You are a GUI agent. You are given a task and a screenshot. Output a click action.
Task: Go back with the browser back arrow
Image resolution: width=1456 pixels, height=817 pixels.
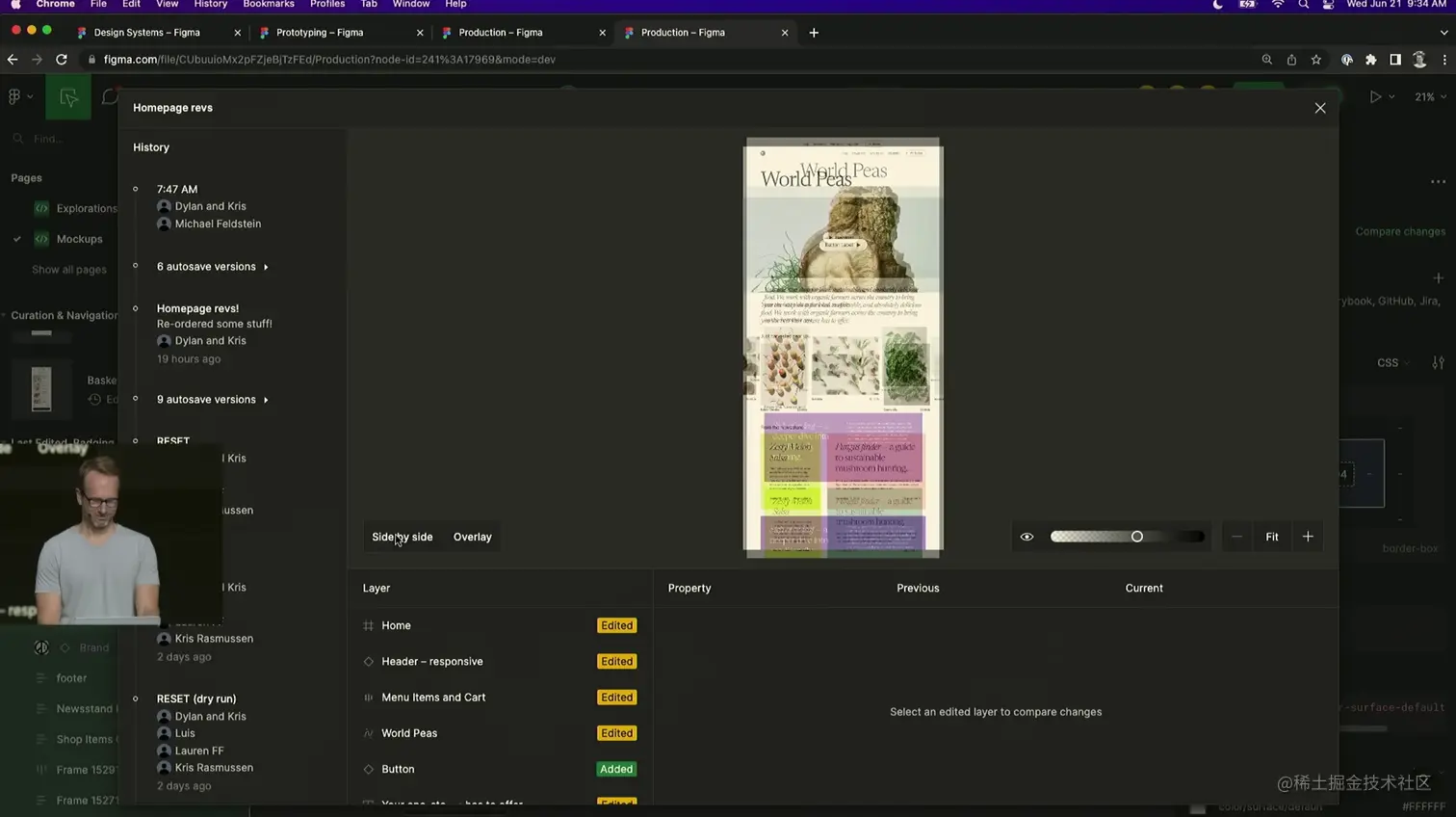pyautogui.click(x=13, y=60)
